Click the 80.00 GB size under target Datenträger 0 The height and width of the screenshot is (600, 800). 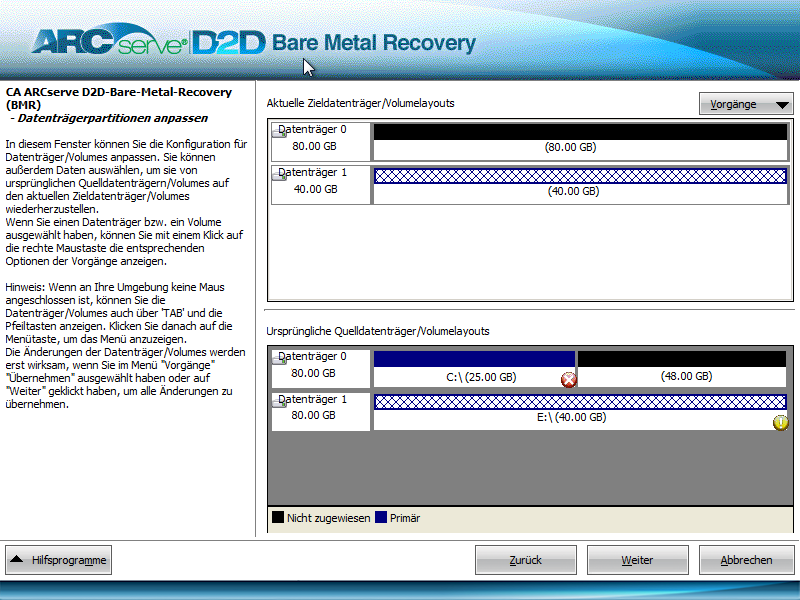coord(314,146)
